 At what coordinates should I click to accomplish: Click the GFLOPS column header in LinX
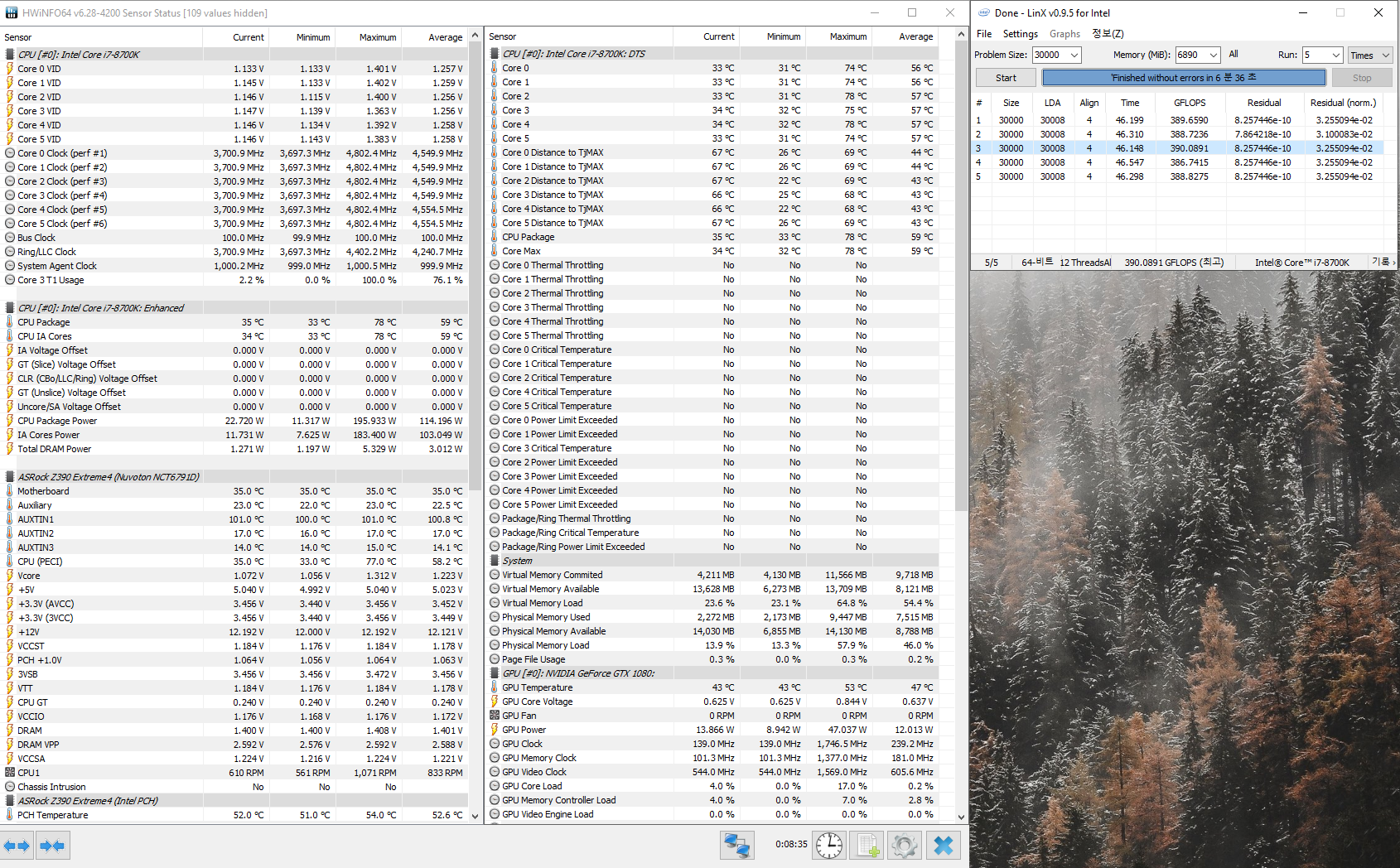(x=1190, y=103)
